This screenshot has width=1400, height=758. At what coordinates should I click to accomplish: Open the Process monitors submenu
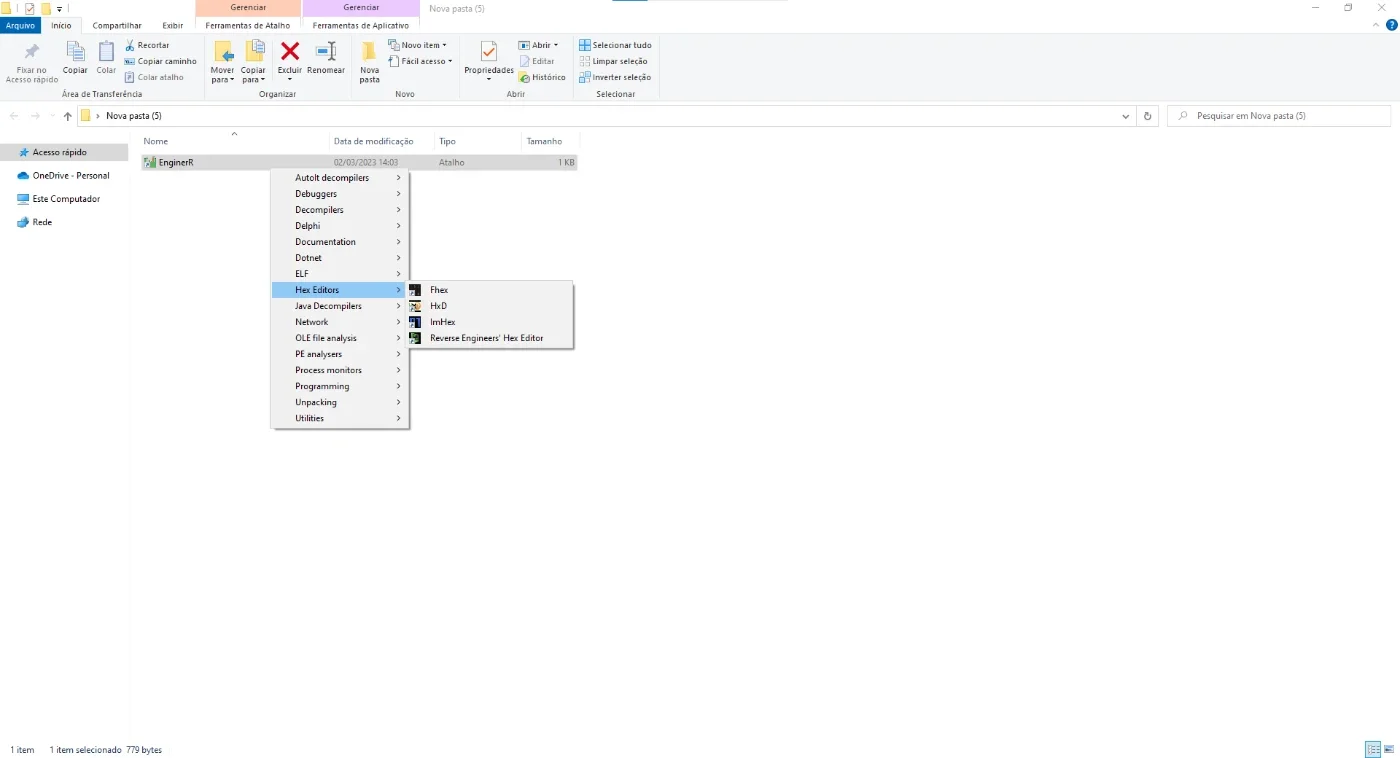click(x=340, y=370)
